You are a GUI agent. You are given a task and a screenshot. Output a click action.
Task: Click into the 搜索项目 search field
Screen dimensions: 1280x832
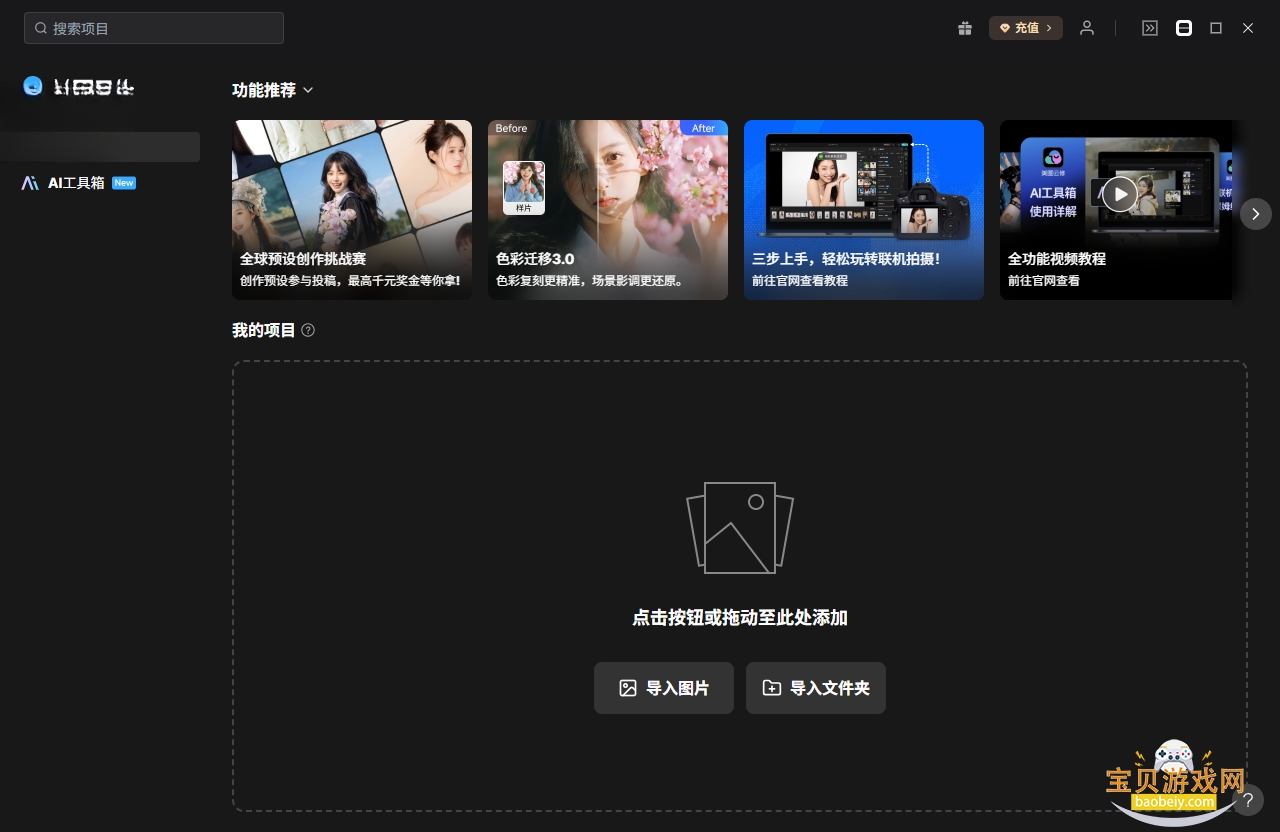pyautogui.click(x=154, y=28)
